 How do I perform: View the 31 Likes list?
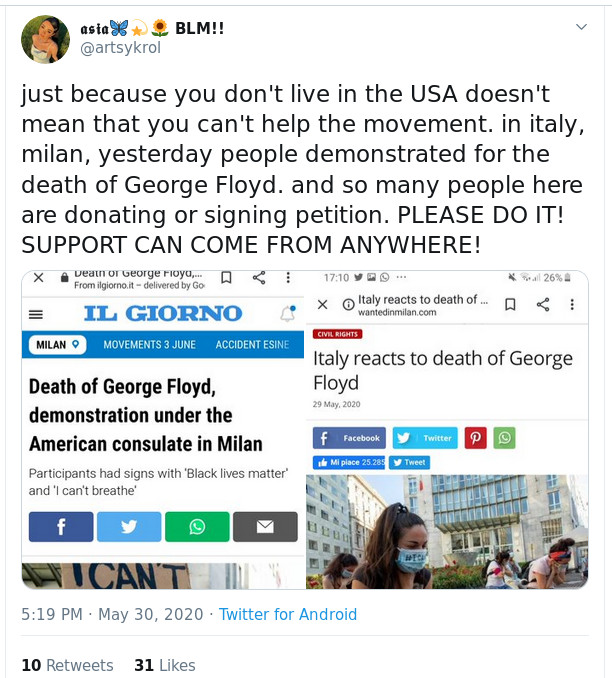(x=165, y=665)
